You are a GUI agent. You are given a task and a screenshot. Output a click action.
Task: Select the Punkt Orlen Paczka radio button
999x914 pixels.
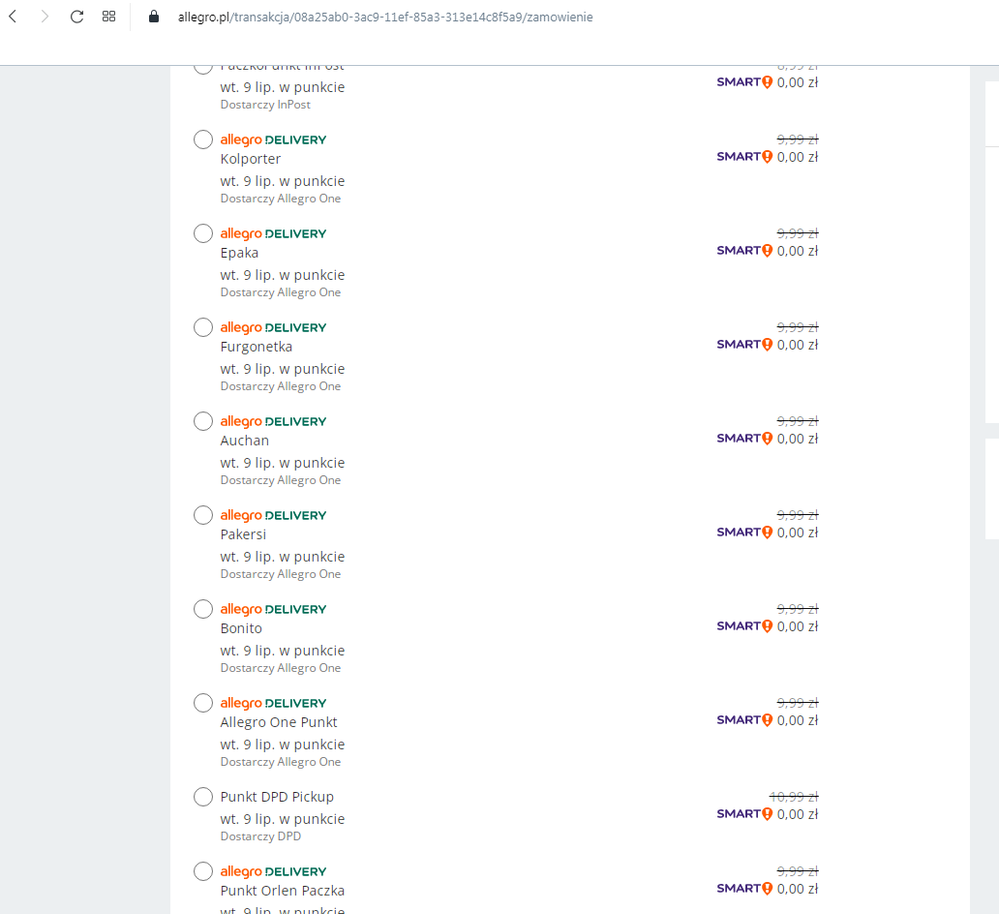pos(203,871)
